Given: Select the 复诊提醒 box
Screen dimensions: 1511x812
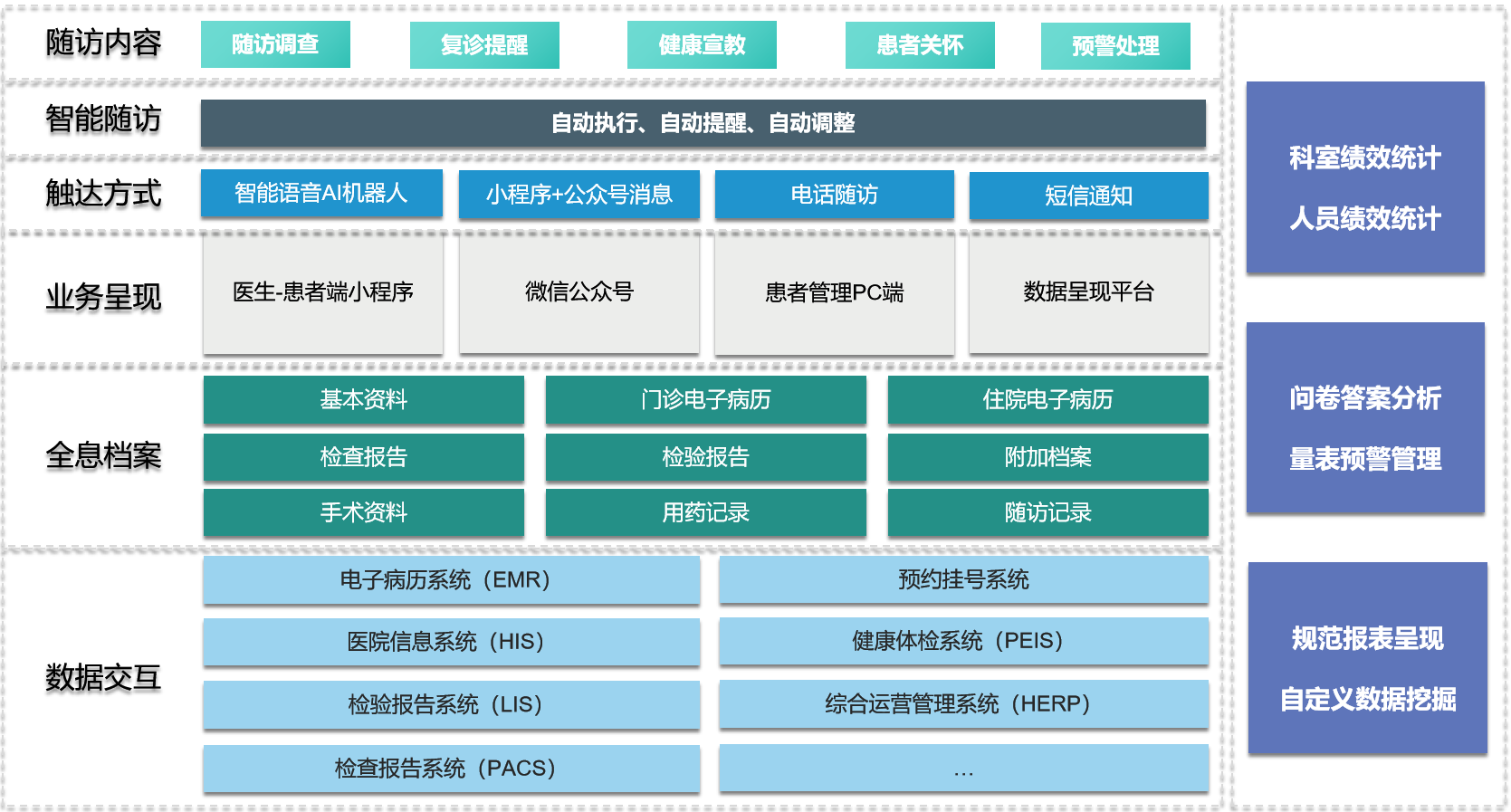Looking at the screenshot, I should tap(484, 45).
